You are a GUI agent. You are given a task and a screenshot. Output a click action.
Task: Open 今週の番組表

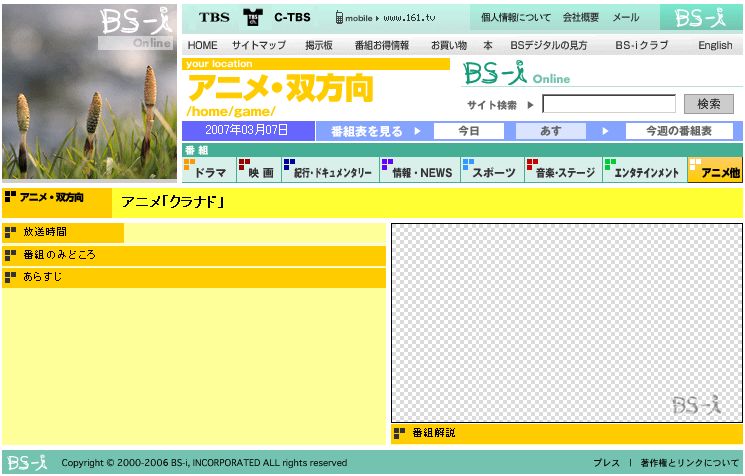point(679,131)
